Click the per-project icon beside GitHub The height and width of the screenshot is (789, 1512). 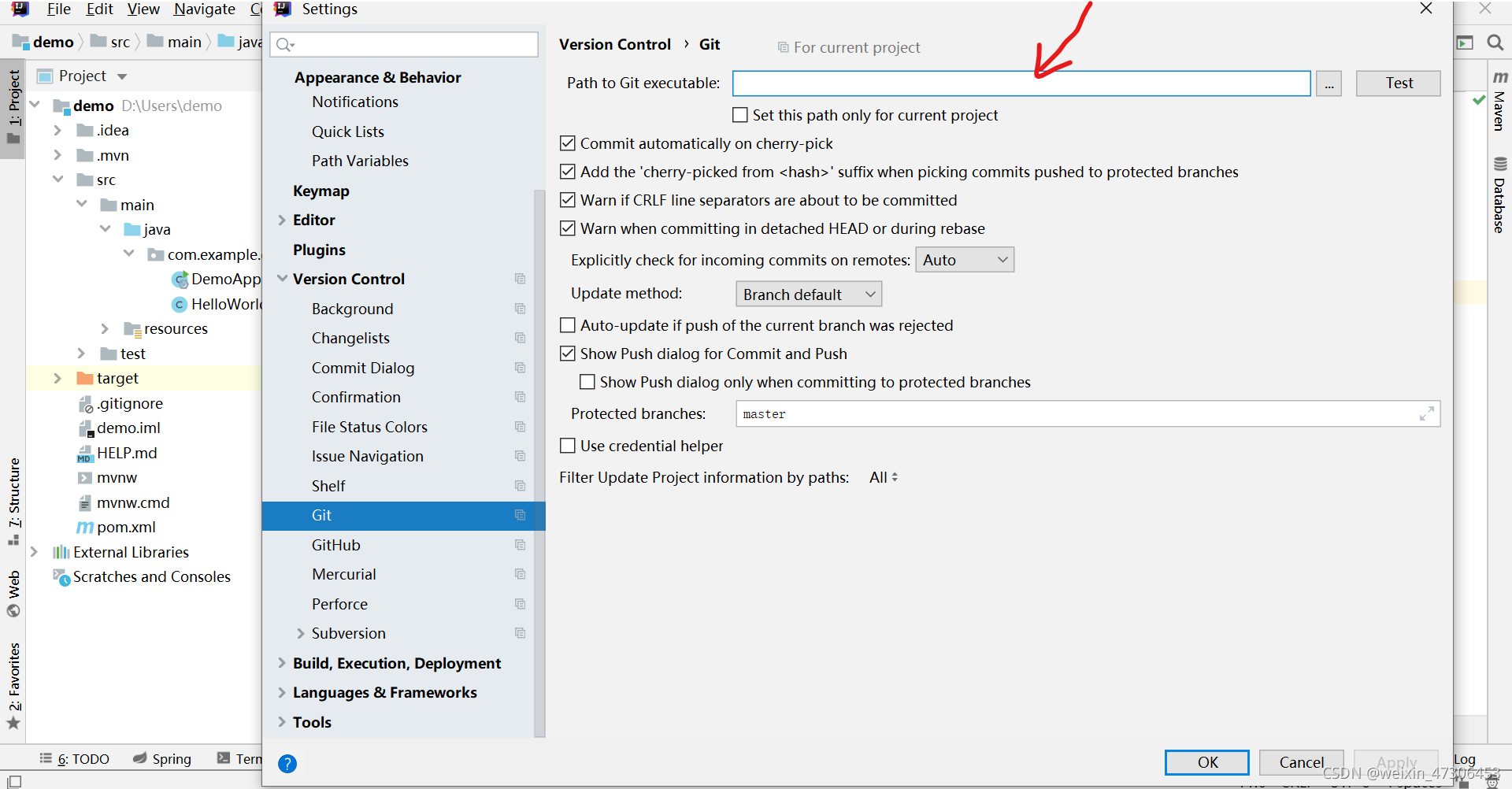520,545
